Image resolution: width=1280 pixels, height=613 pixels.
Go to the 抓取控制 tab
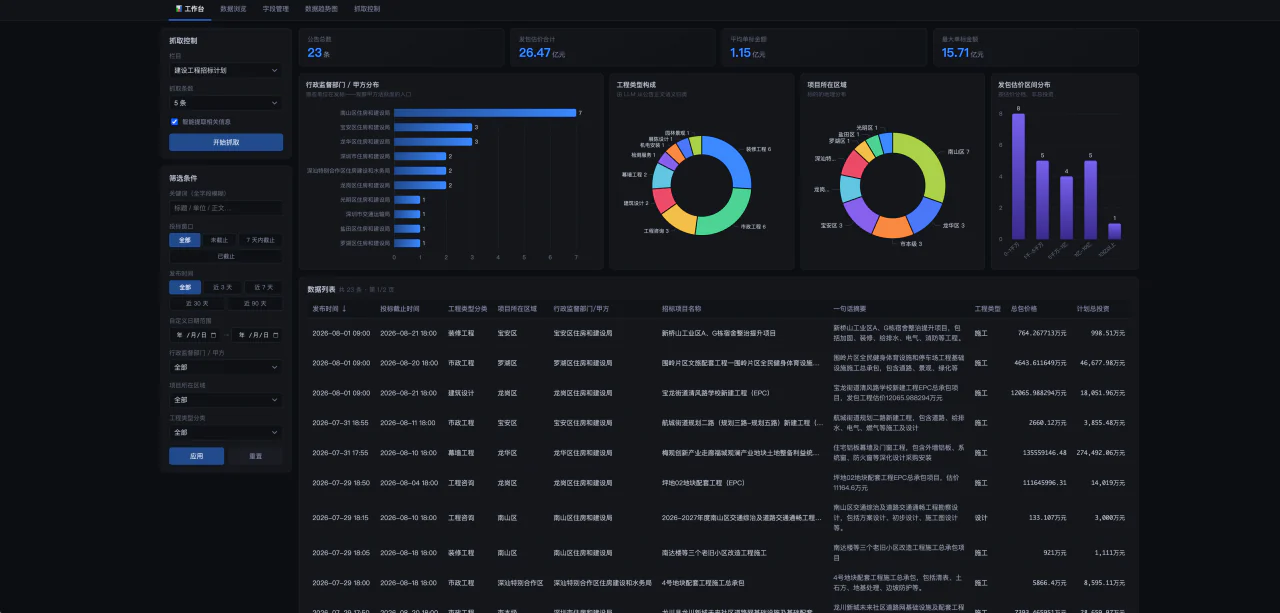point(367,8)
